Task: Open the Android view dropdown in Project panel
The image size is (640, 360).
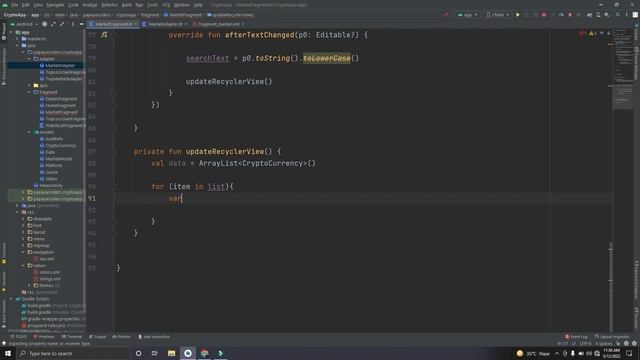Action: 24,24
